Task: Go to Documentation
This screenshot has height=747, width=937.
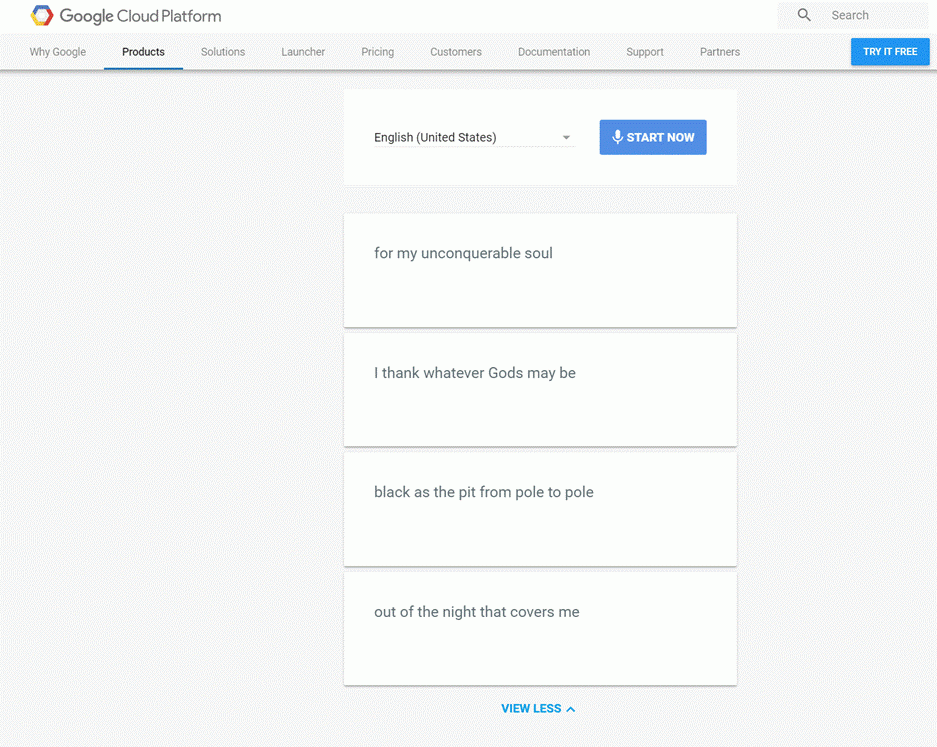Action: [x=554, y=52]
